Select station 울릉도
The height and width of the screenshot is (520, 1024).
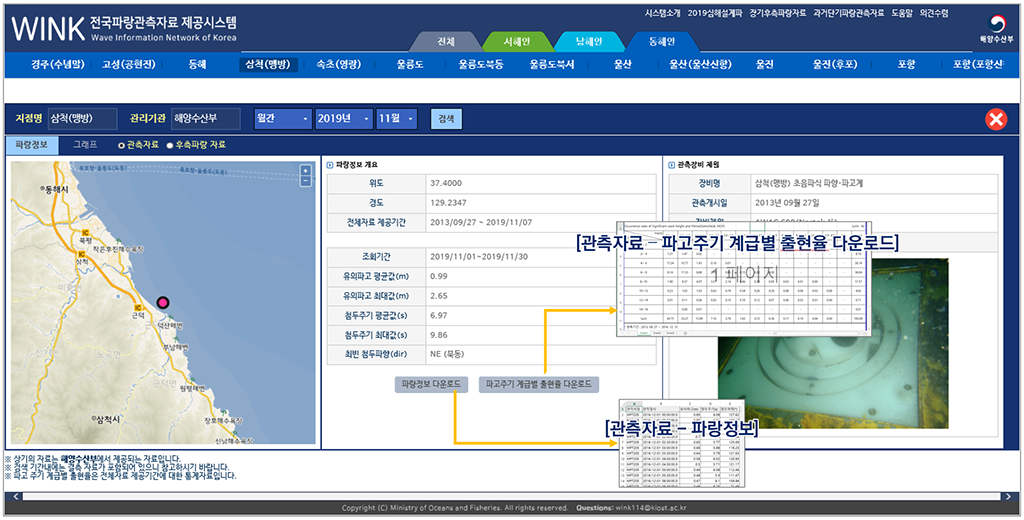410,65
